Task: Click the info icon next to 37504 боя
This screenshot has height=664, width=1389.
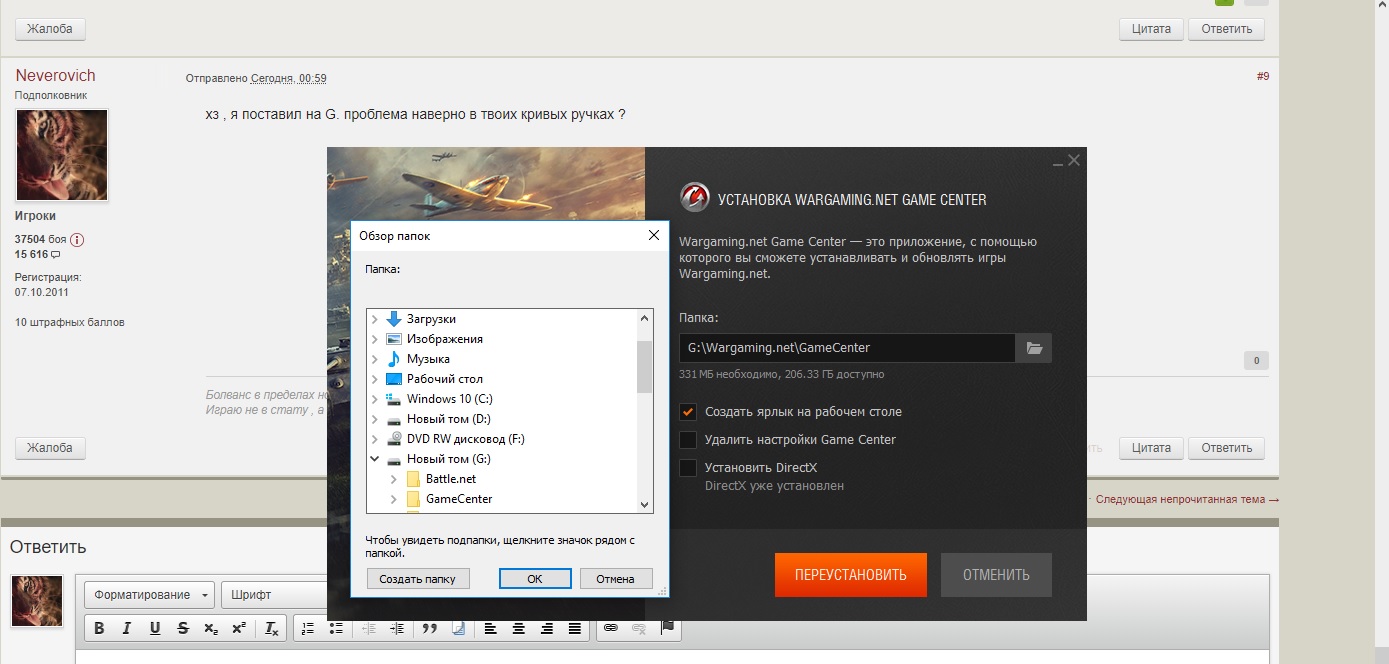Action: click(x=77, y=240)
